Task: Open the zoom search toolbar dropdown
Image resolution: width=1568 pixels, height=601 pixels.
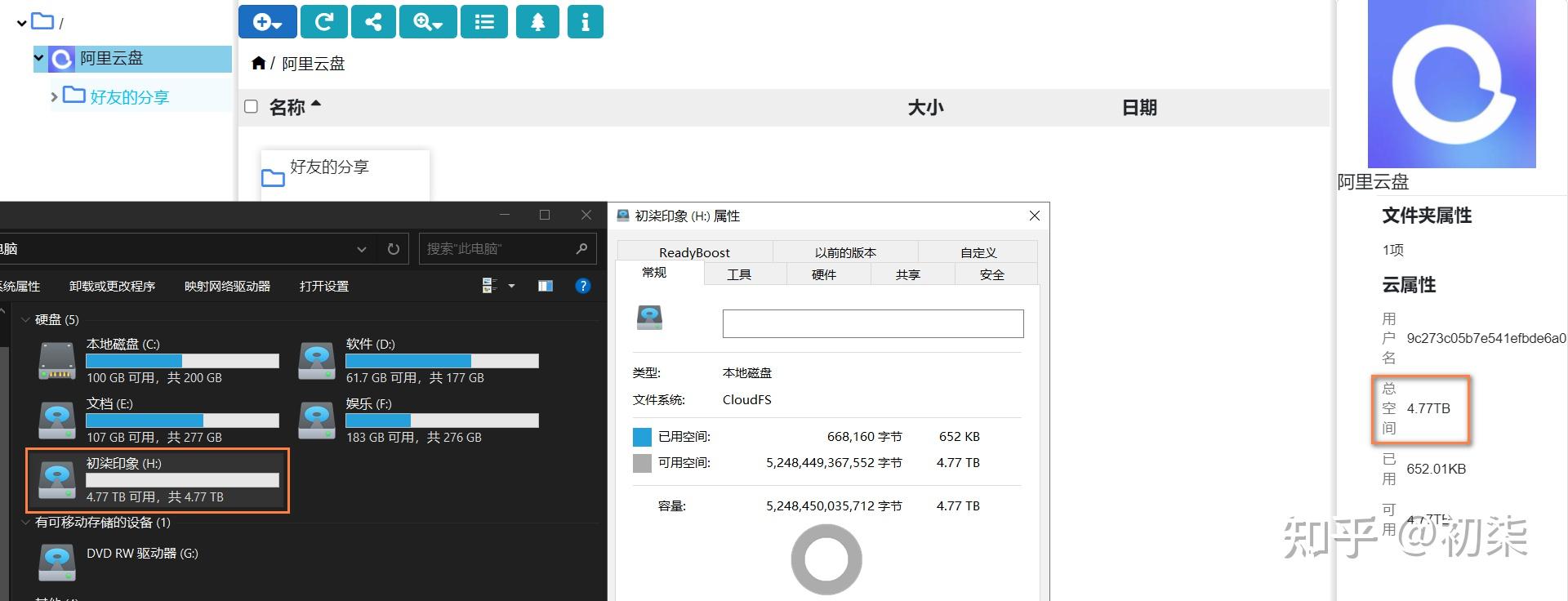Action: [428, 22]
